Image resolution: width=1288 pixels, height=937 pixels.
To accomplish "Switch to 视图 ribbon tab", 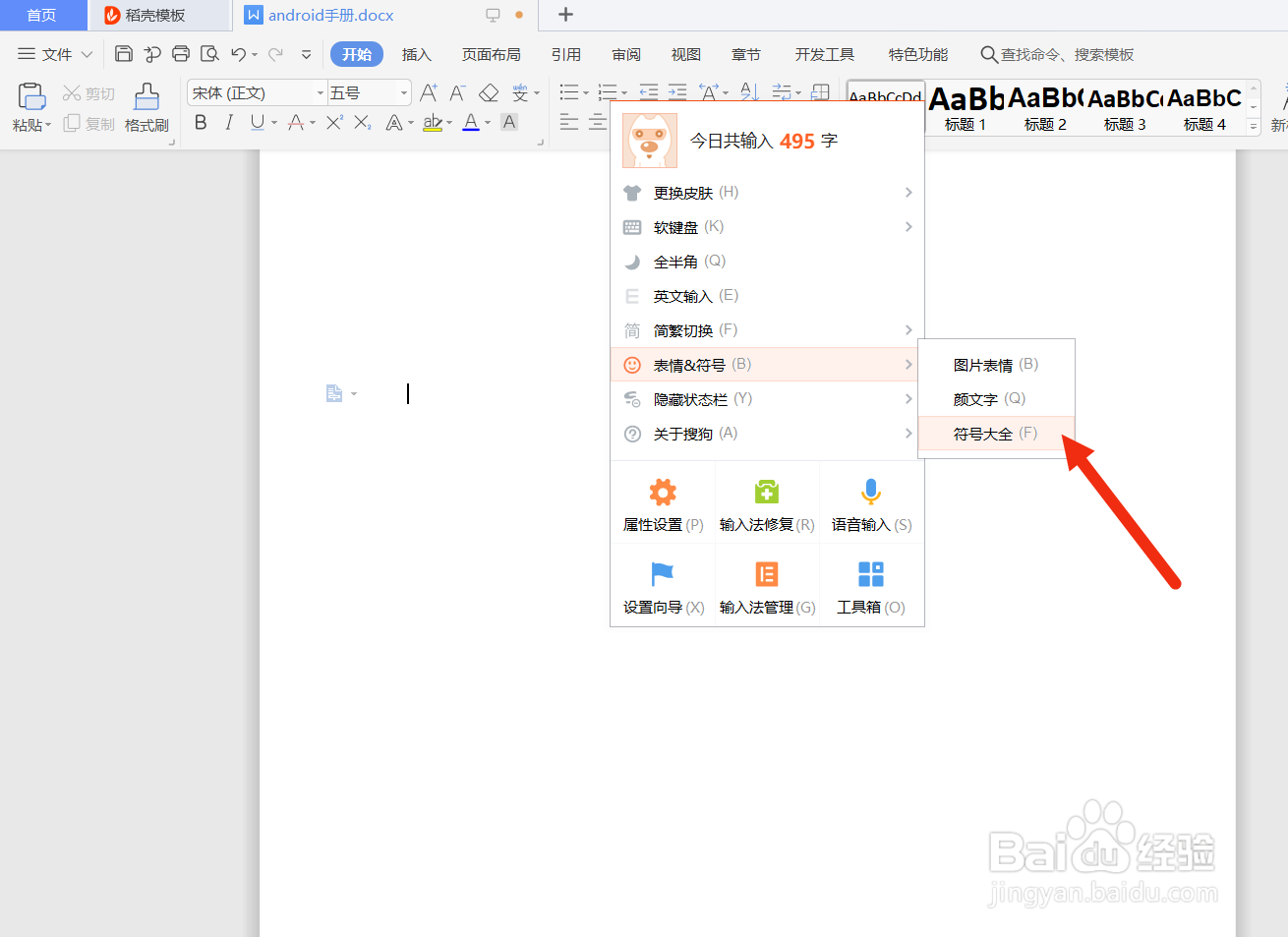I will click(686, 54).
